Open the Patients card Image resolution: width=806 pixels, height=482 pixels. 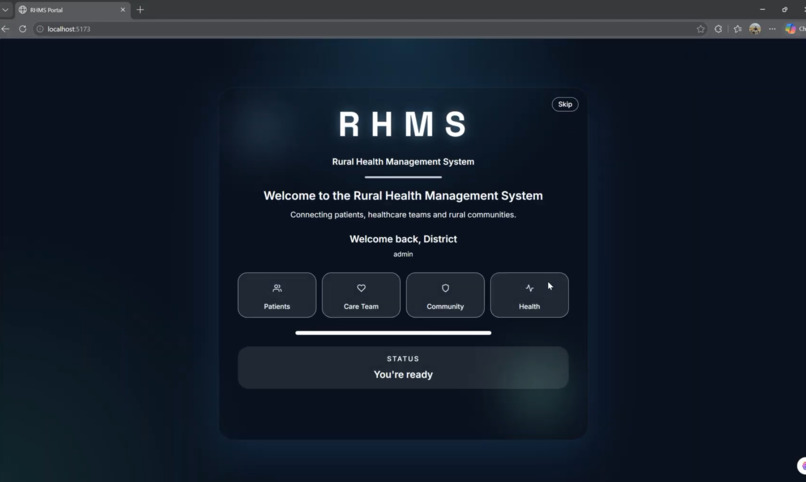point(277,295)
